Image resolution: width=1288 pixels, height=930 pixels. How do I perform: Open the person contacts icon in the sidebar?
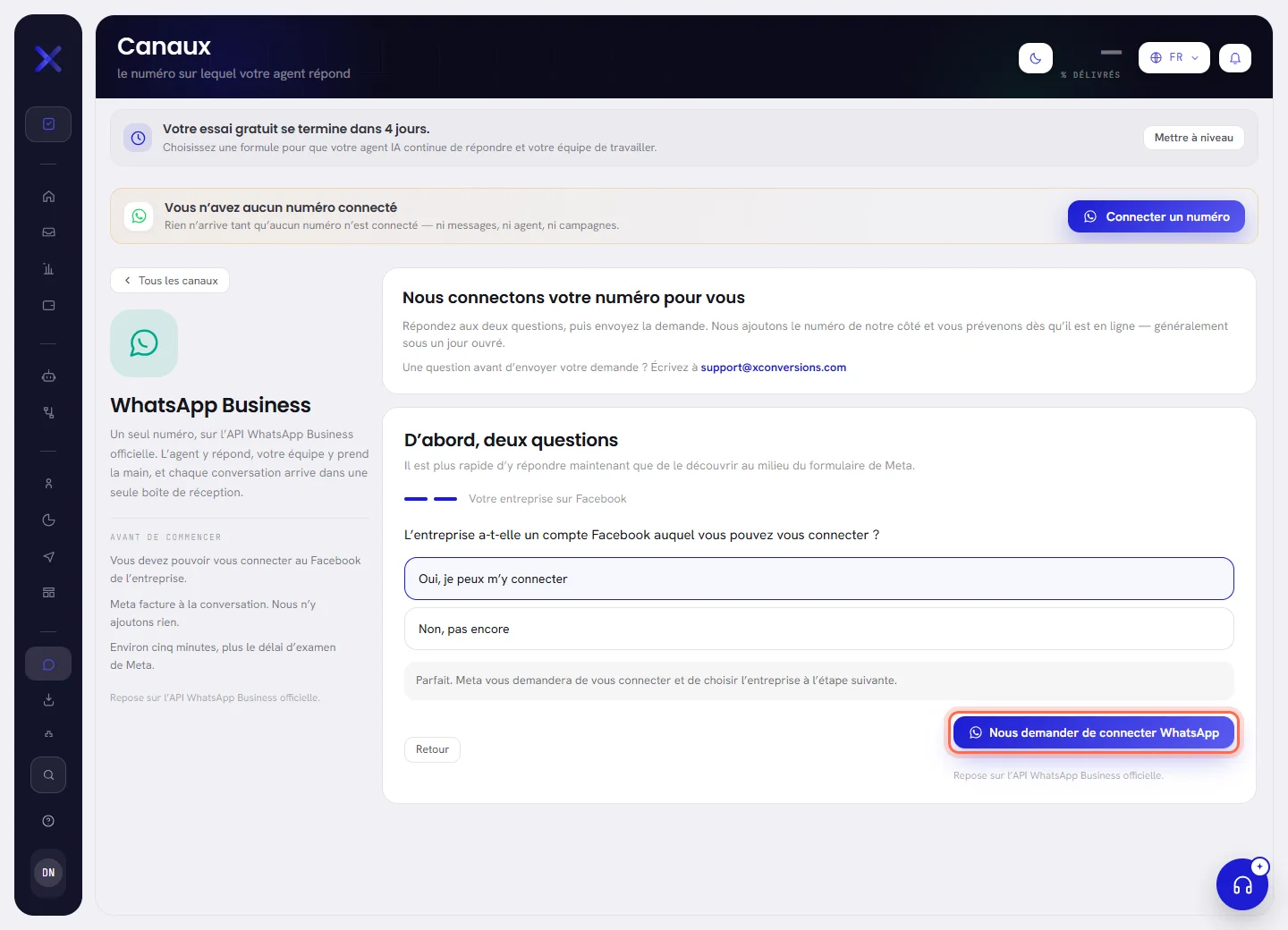coord(48,484)
